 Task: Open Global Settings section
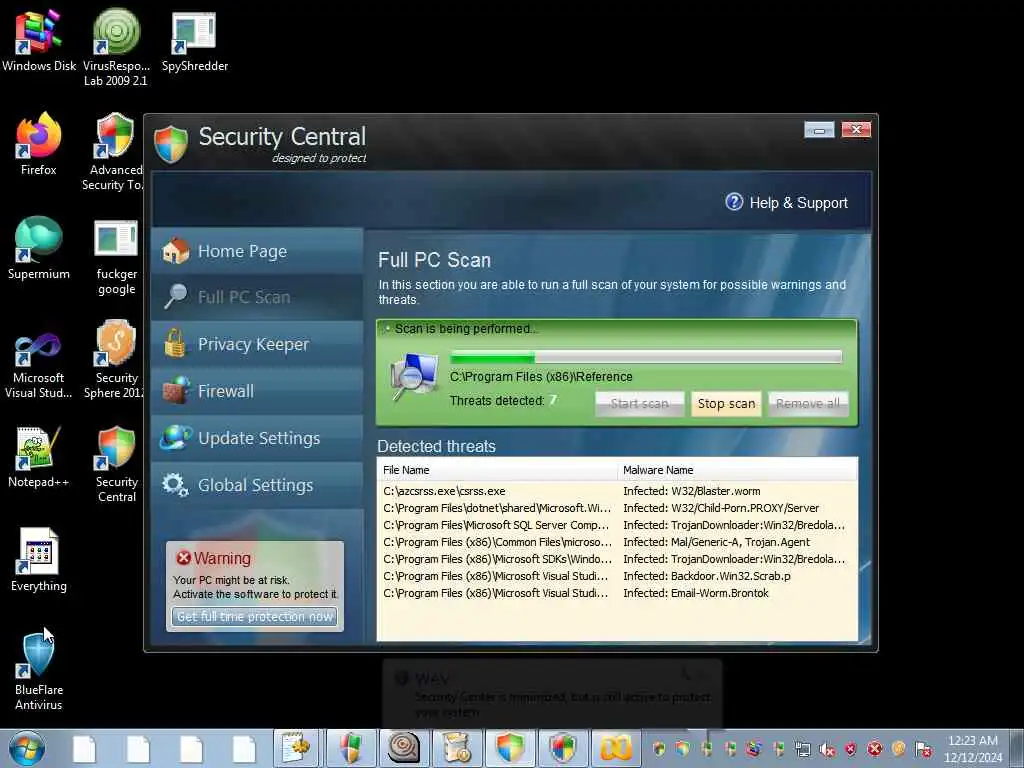click(257, 485)
